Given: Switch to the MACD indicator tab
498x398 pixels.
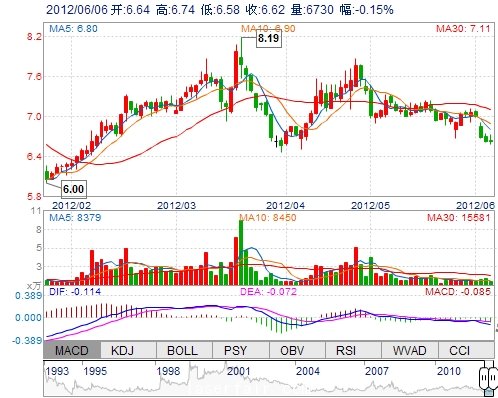Looking at the screenshot, I should click(72, 350).
